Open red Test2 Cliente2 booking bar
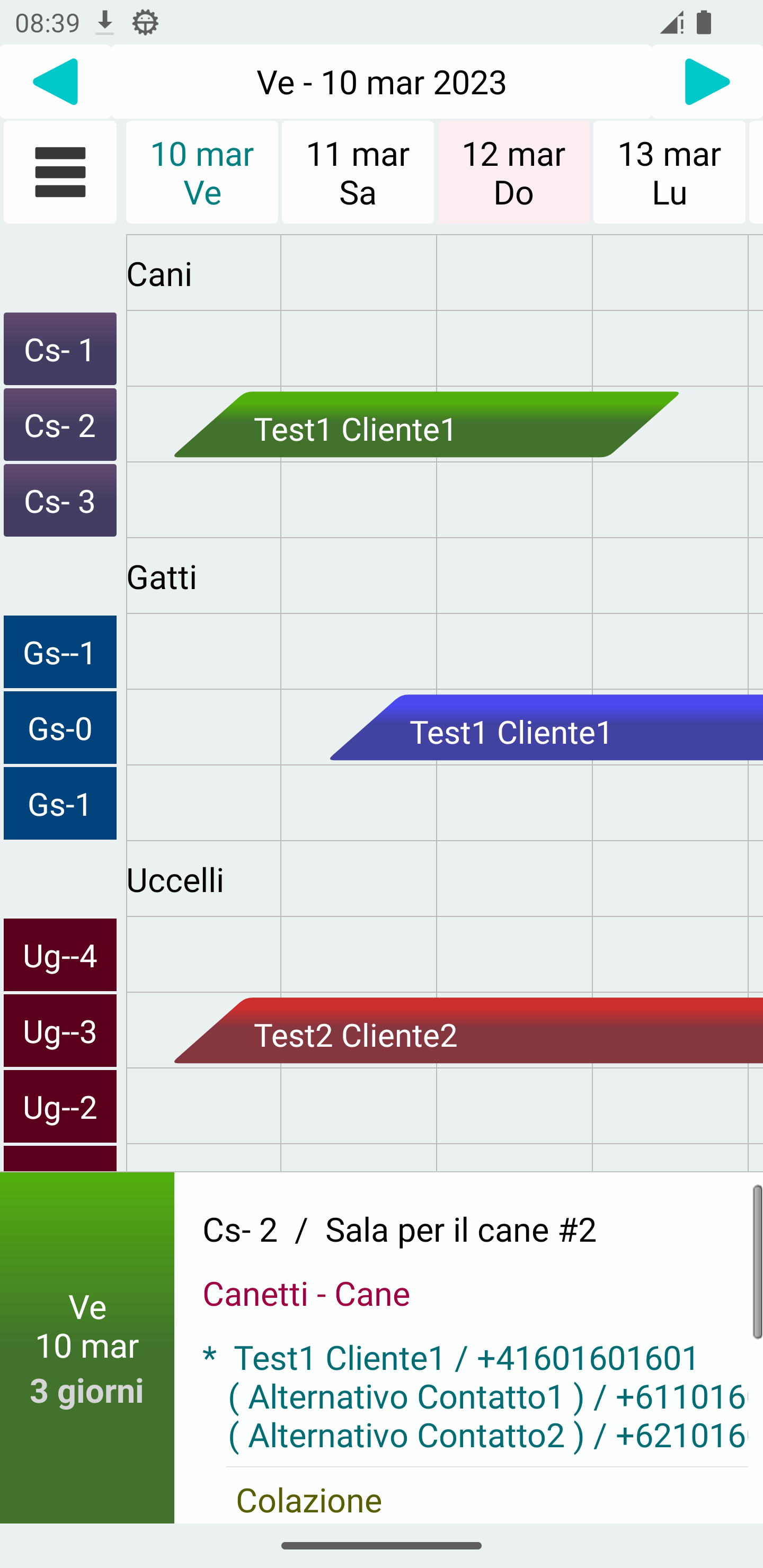 click(x=469, y=1031)
